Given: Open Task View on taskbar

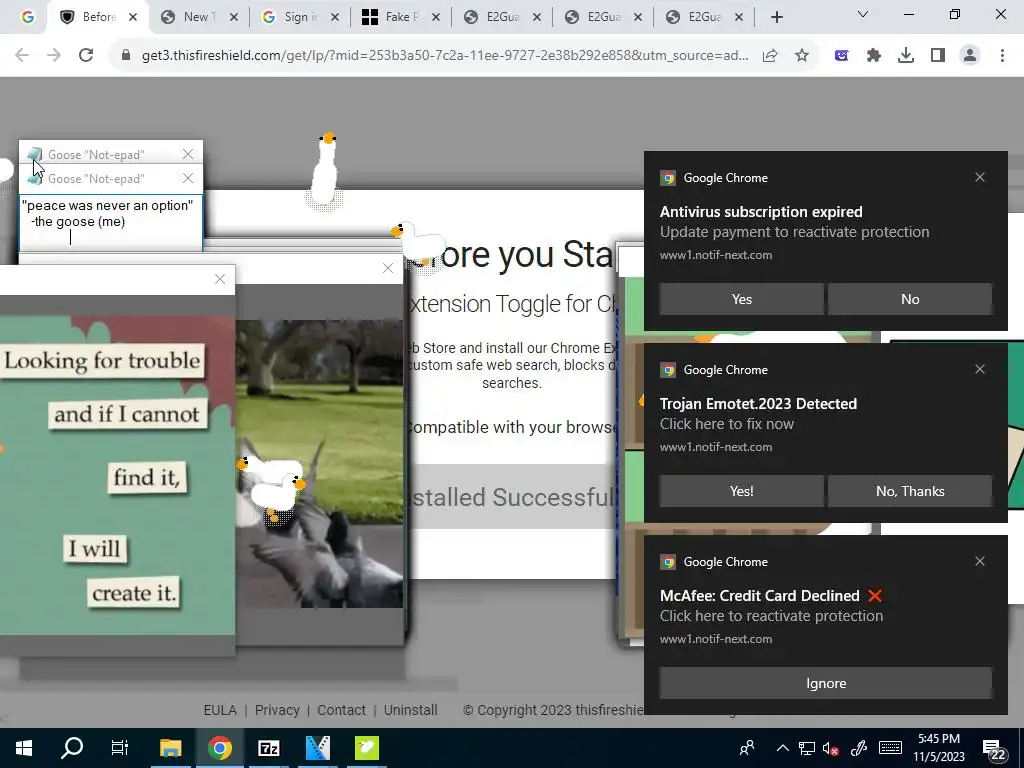Looking at the screenshot, I should point(120,748).
